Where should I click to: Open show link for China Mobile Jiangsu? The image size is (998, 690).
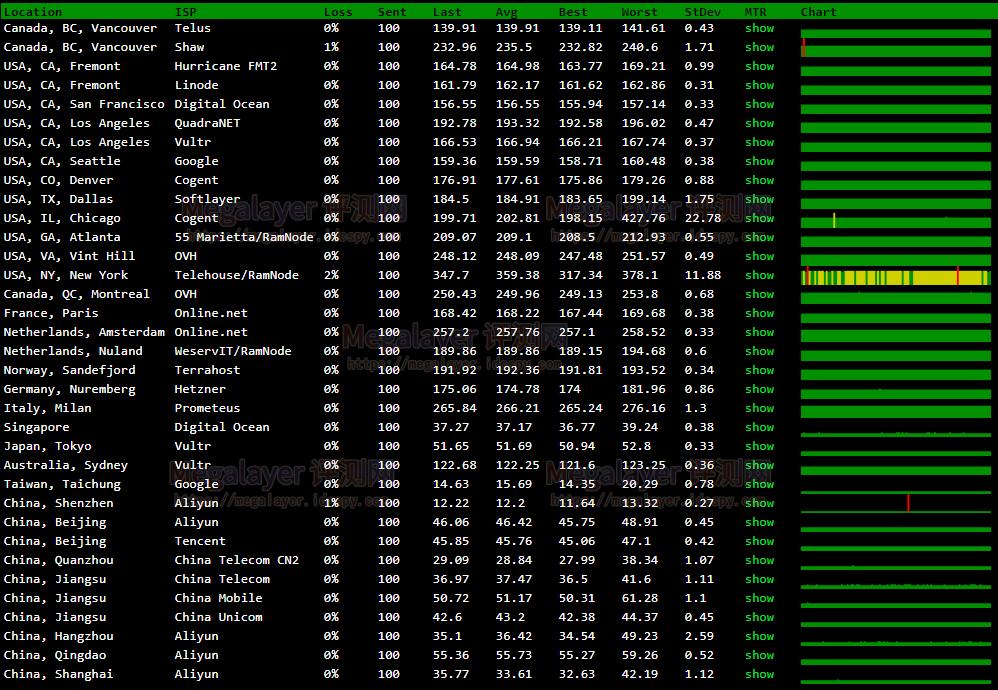pos(759,598)
